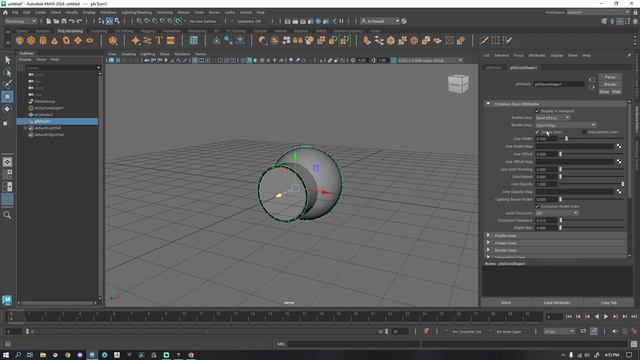This screenshot has width=640, height=360.
Task: Toggle Display In Viewport checkbox
Action: point(538,111)
